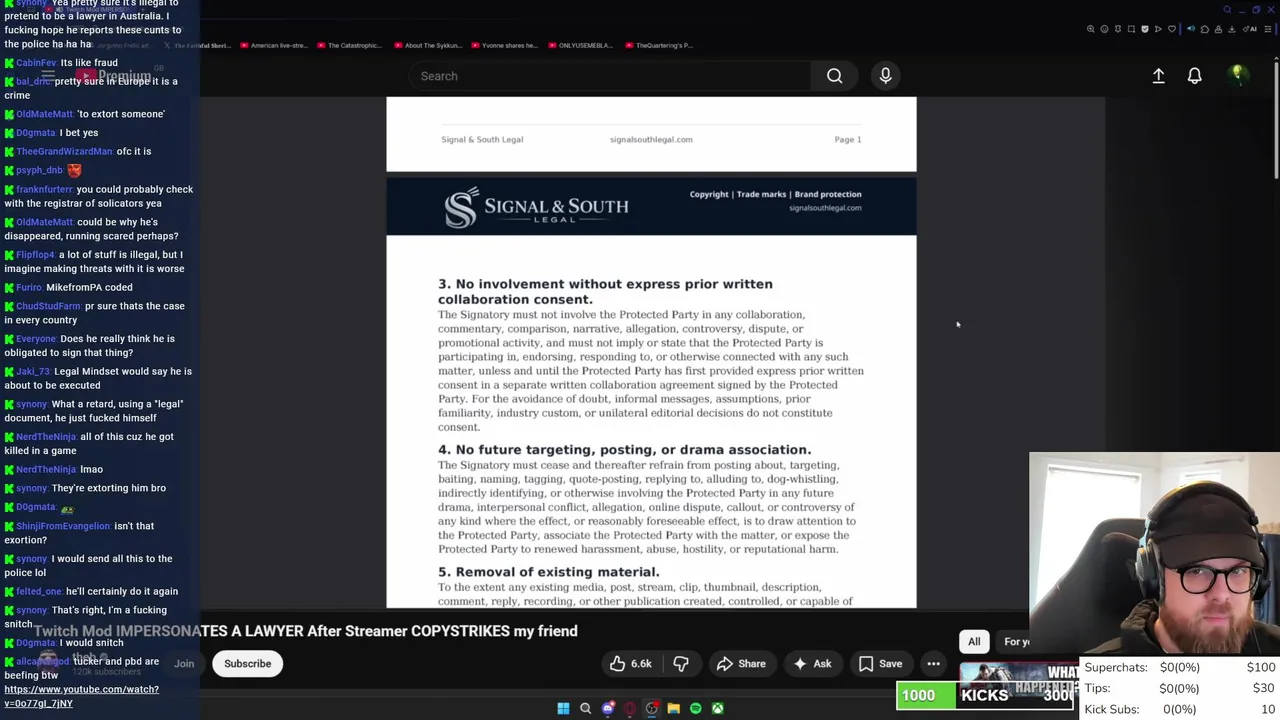Open the YouTube upload/create icon
The height and width of the screenshot is (720, 1280).
(1158, 76)
